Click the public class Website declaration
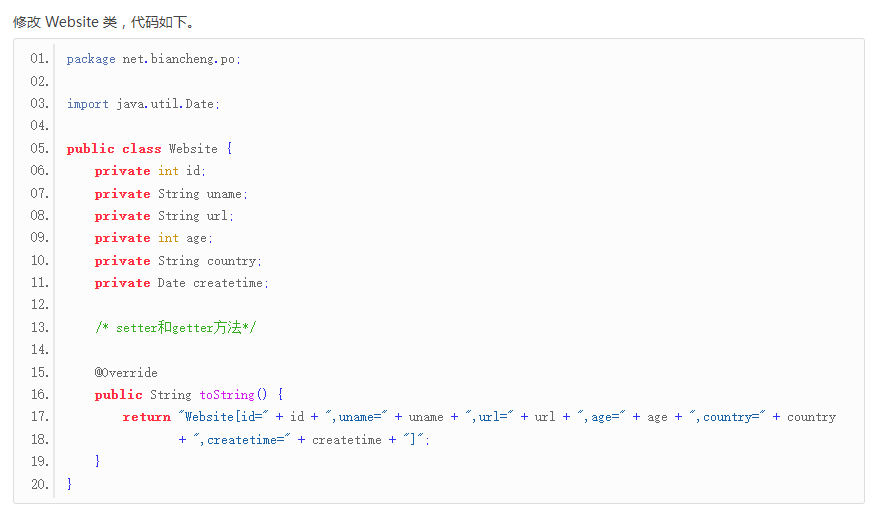Image resolution: width=872 pixels, height=508 pixels. point(149,149)
